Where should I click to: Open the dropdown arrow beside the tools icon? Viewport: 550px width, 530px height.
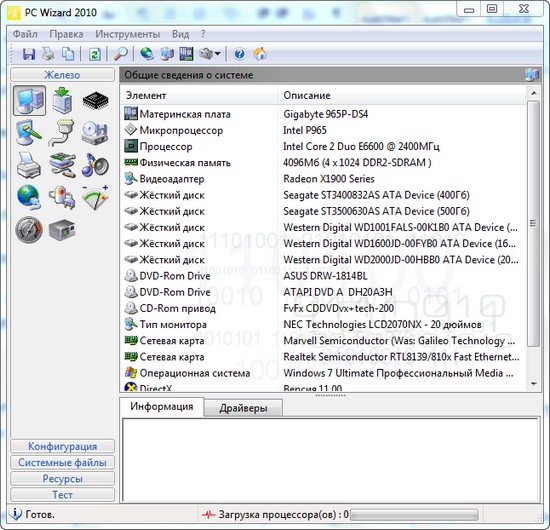[217, 54]
